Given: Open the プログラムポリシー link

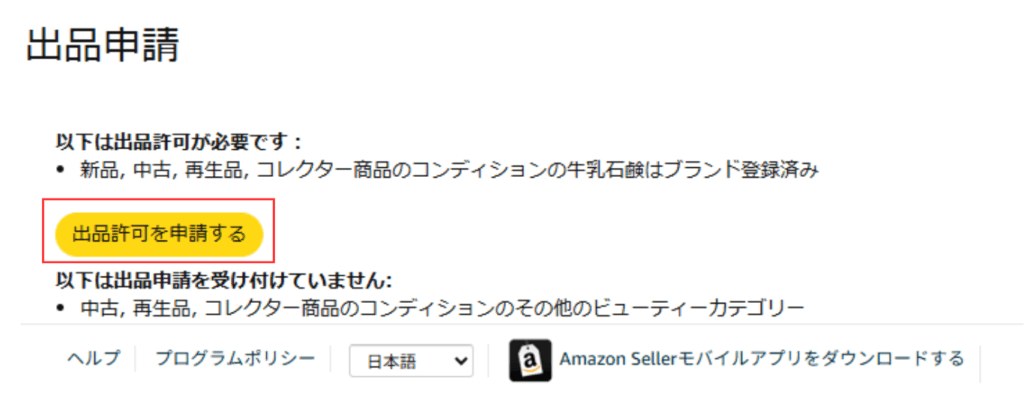Looking at the screenshot, I should pyautogui.click(x=235, y=359).
